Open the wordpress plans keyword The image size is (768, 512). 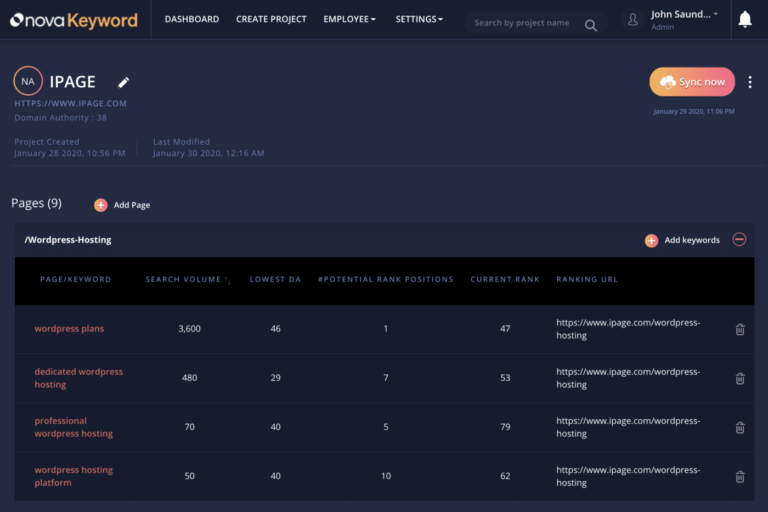pyautogui.click(x=69, y=329)
